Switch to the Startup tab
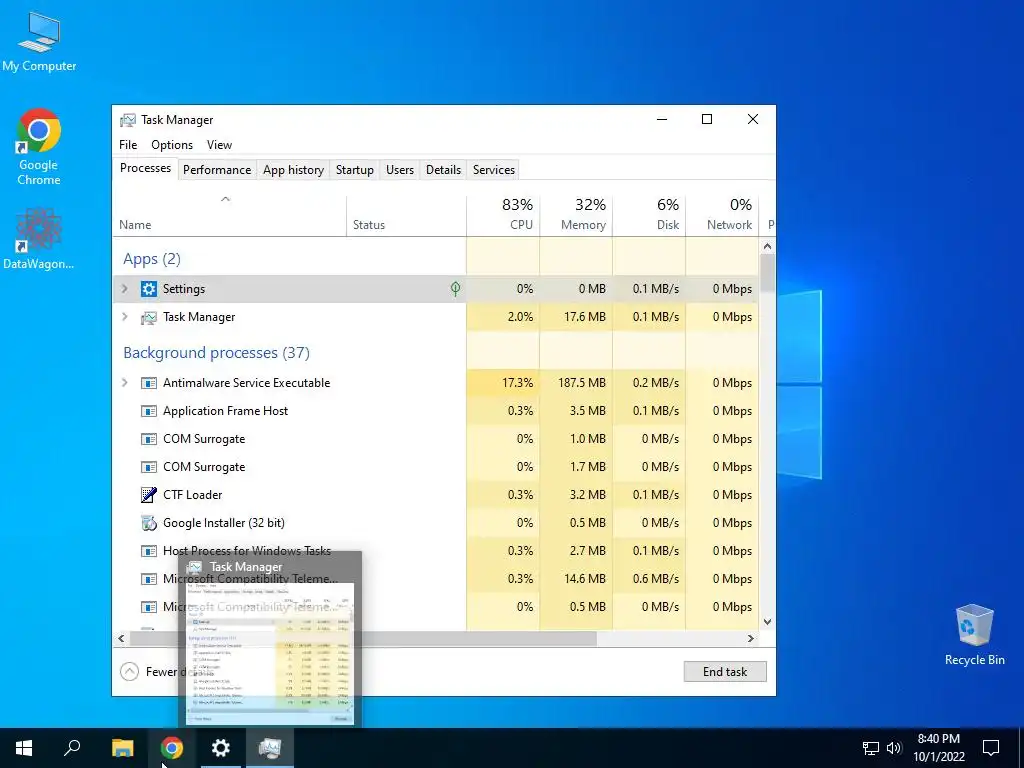 tap(355, 170)
